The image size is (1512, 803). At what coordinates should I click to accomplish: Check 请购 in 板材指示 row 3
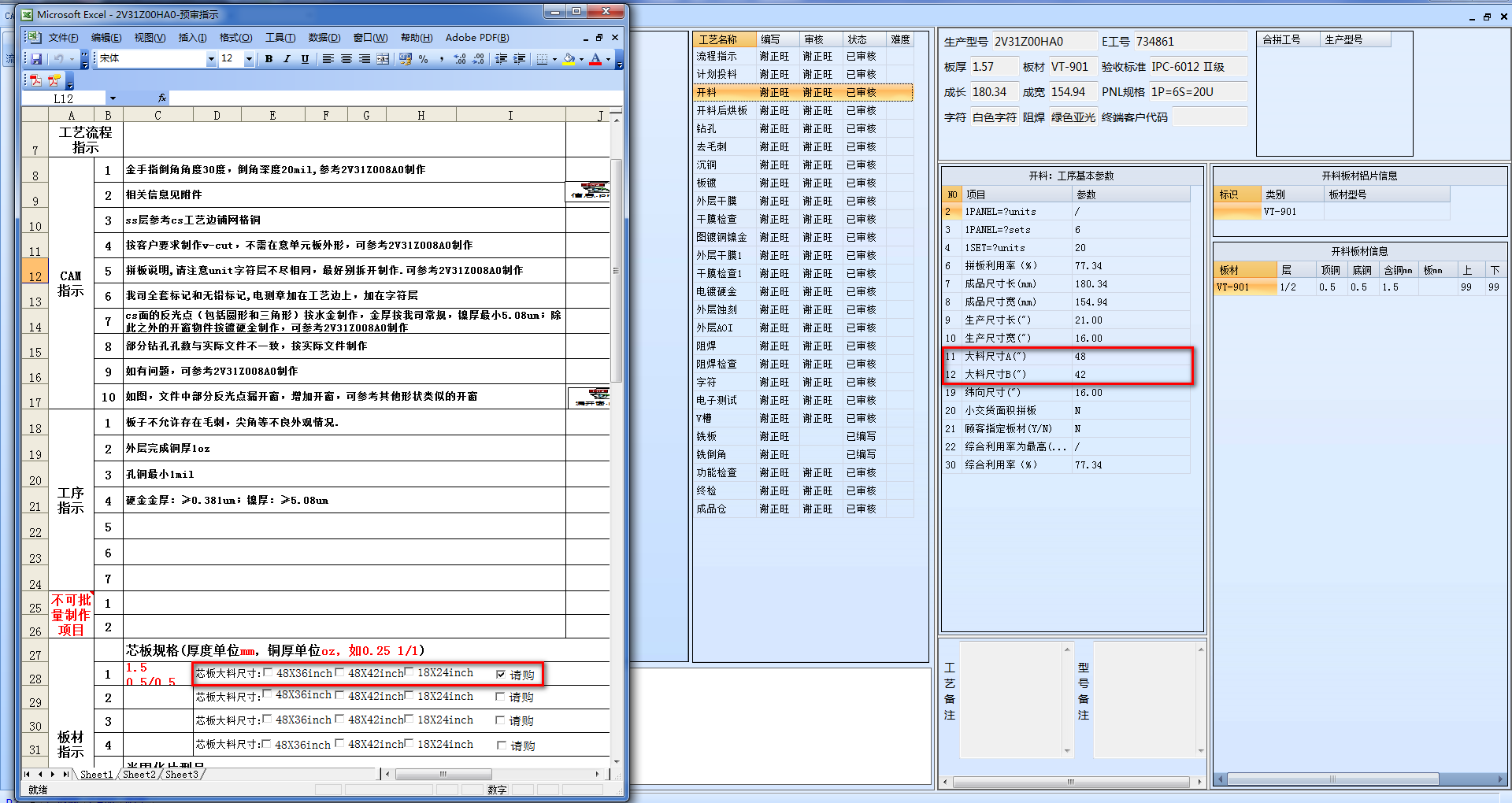[x=500, y=720]
